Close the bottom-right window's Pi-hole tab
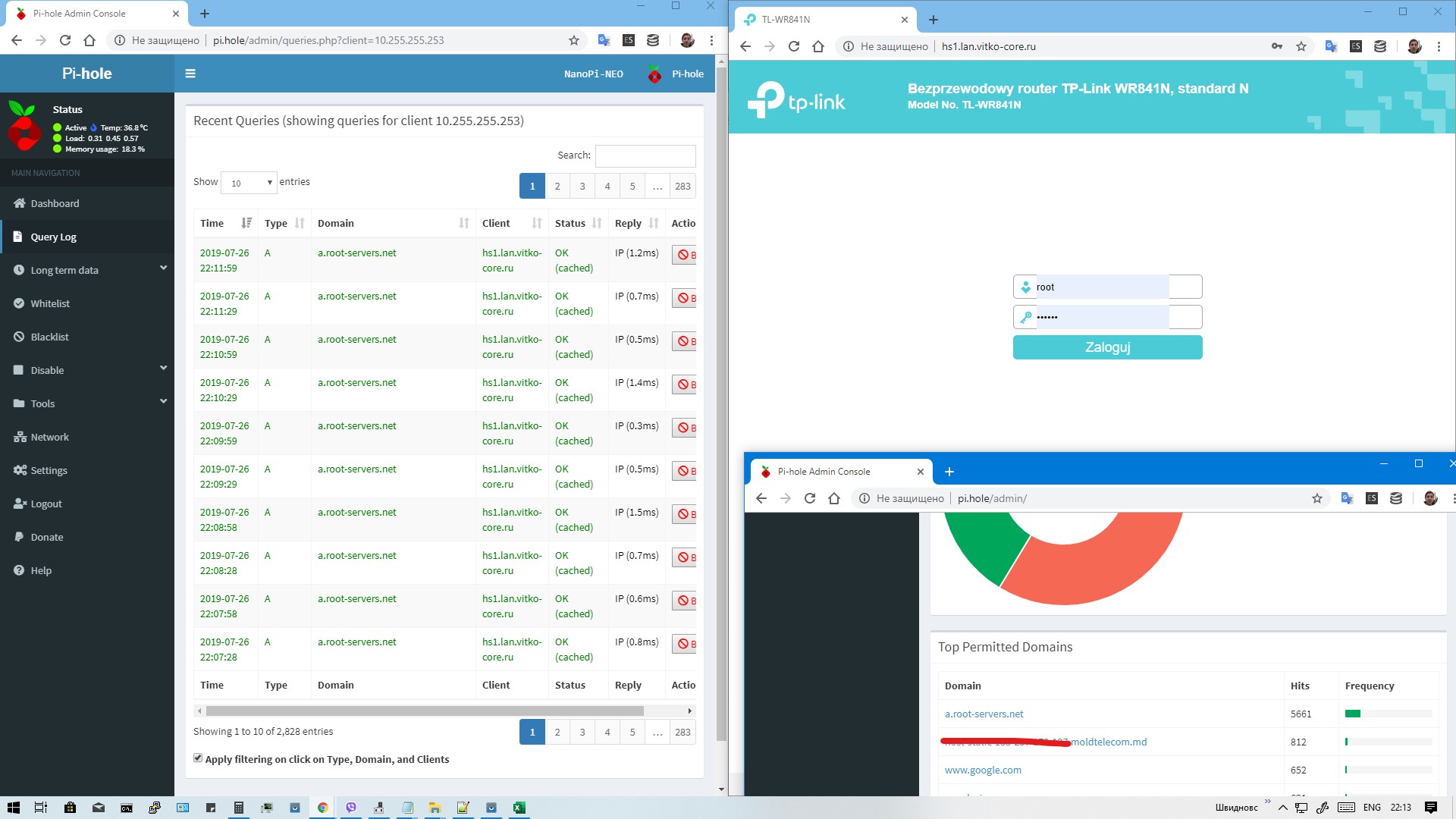This screenshot has width=1456, height=819. (921, 472)
